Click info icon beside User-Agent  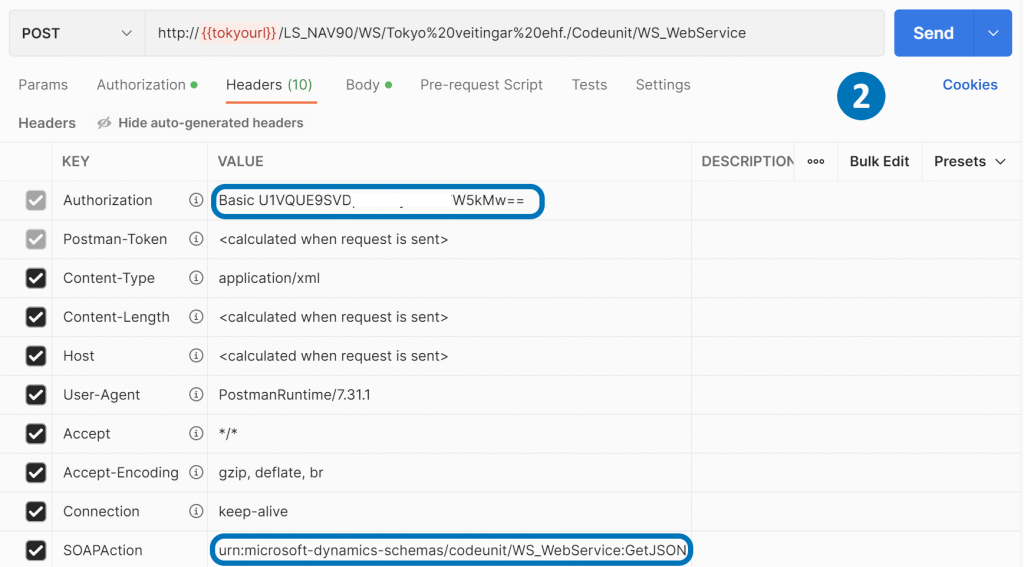pyautogui.click(x=196, y=396)
